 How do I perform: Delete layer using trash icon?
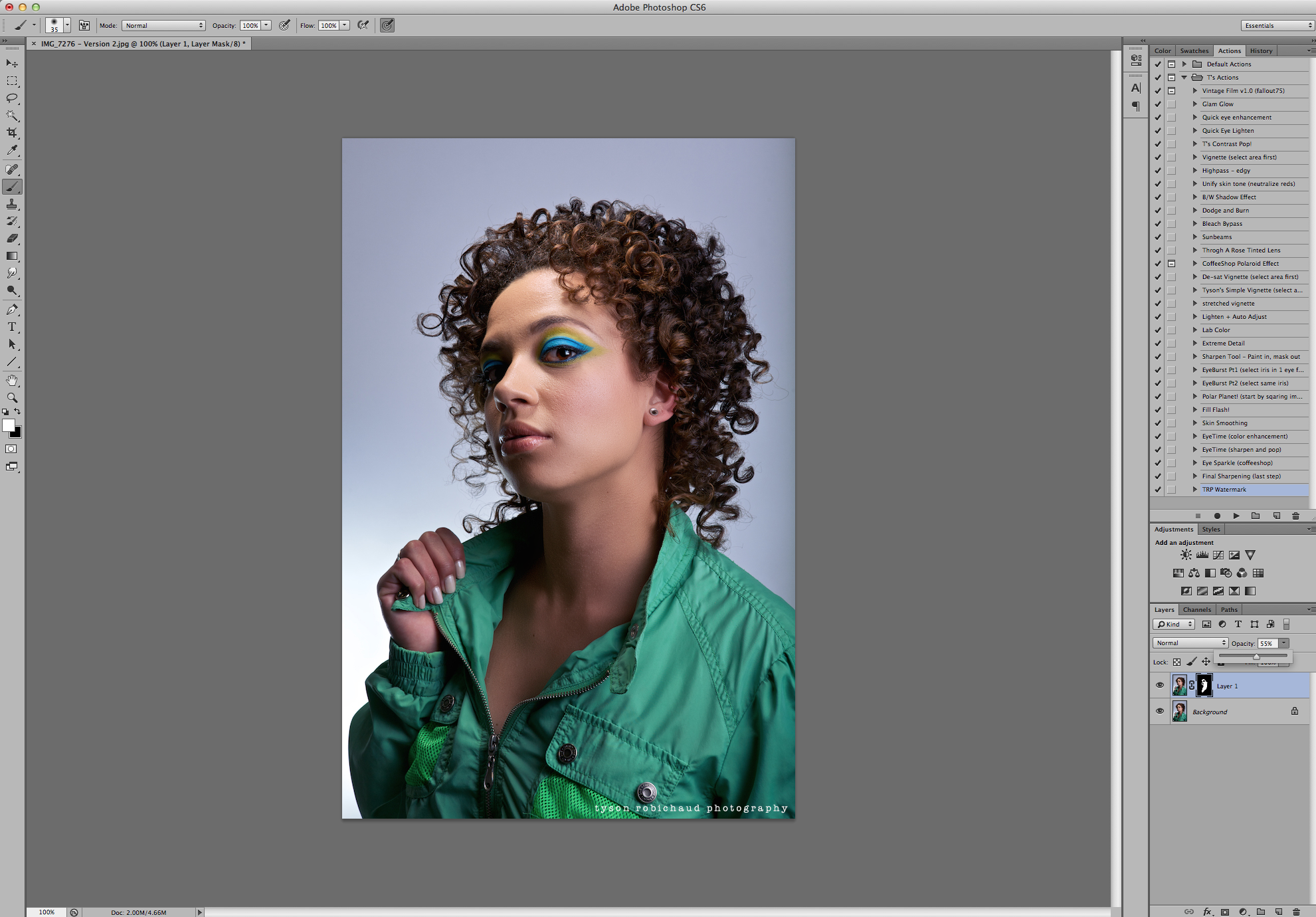click(1296, 912)
